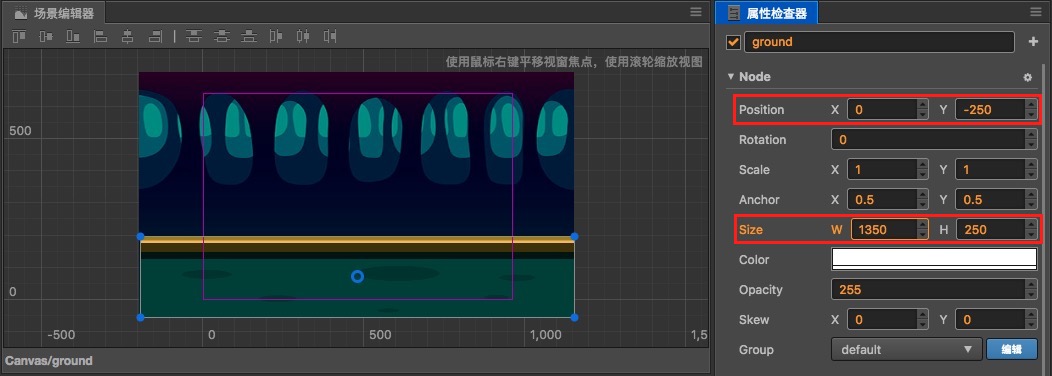The height and width of the screenshot is (376, 1052).
Task: Click the Position Y stepper arrows
Action: tap(1031, 109)
